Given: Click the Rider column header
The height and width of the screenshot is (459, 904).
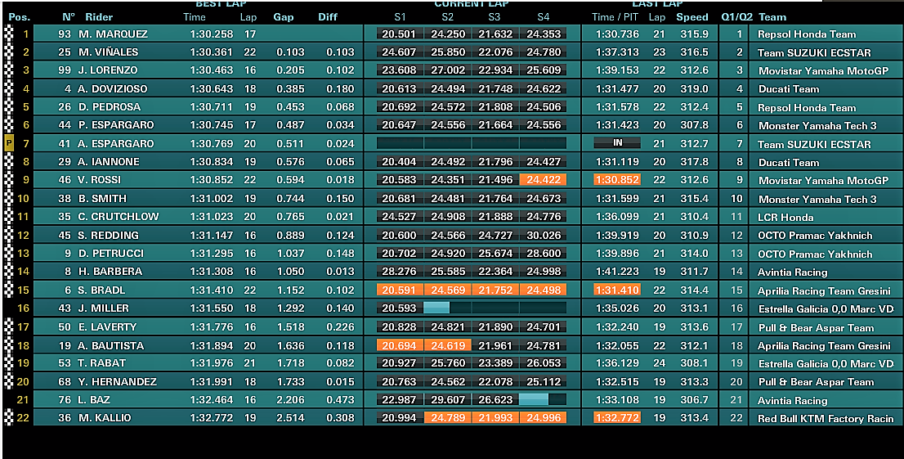Looking at the screenshot, I should tap(99, 17).
